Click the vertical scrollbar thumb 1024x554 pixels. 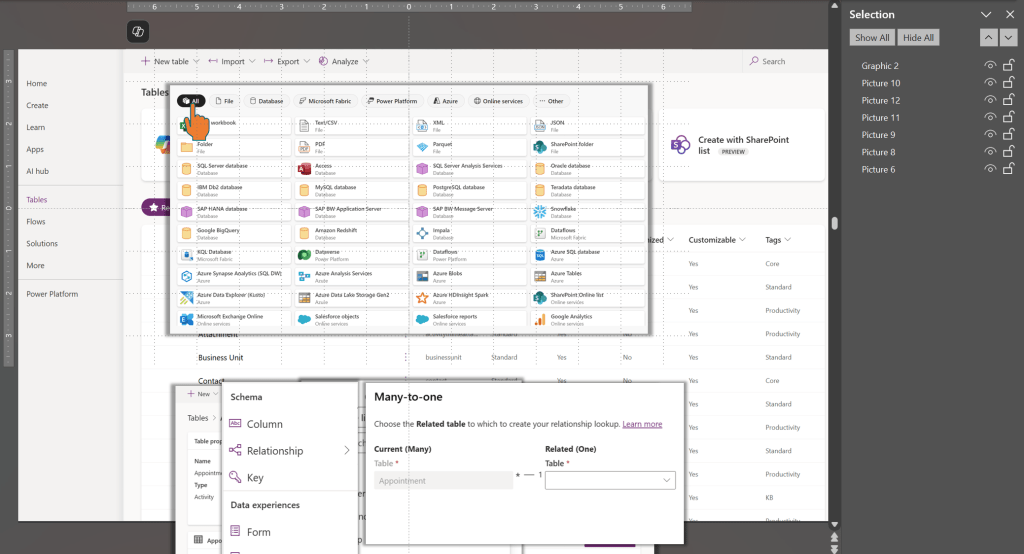pyautogui.click(x=834, y=223)
